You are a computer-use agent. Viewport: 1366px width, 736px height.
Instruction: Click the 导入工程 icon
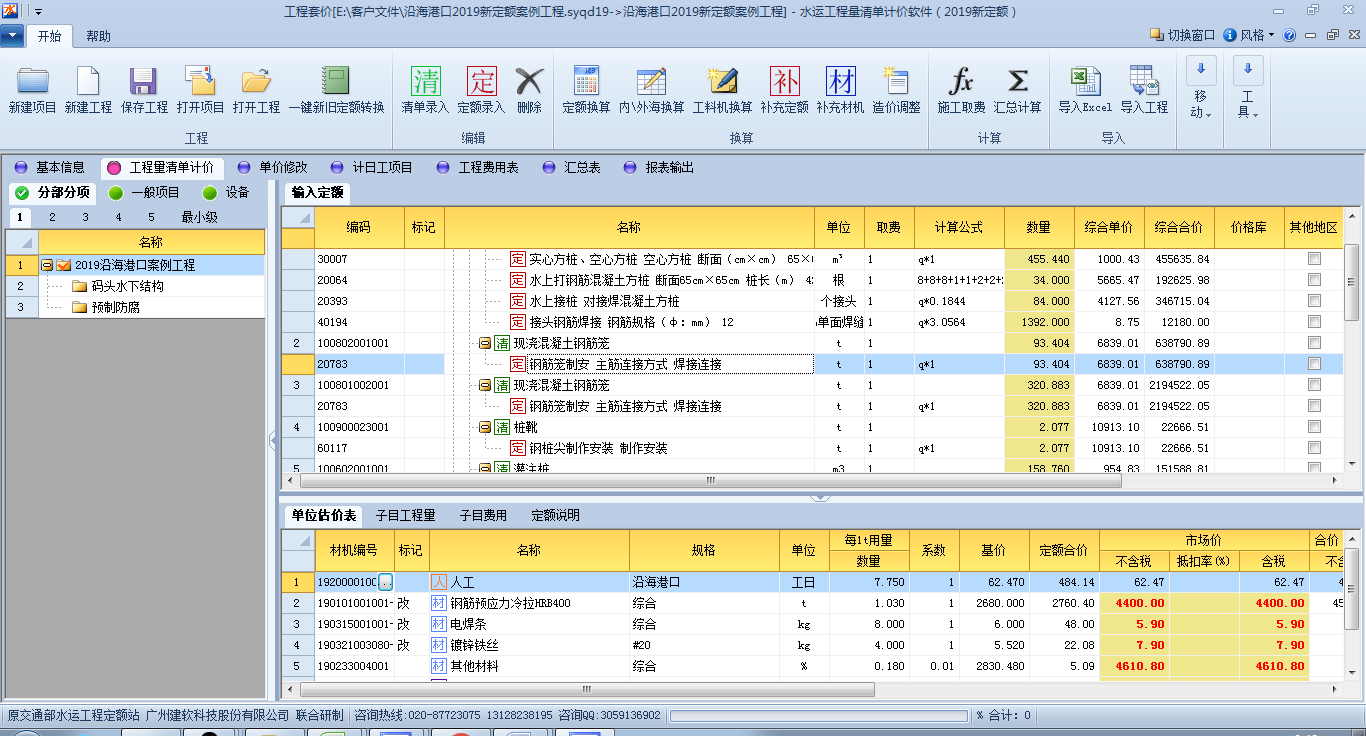[1144, 81]
